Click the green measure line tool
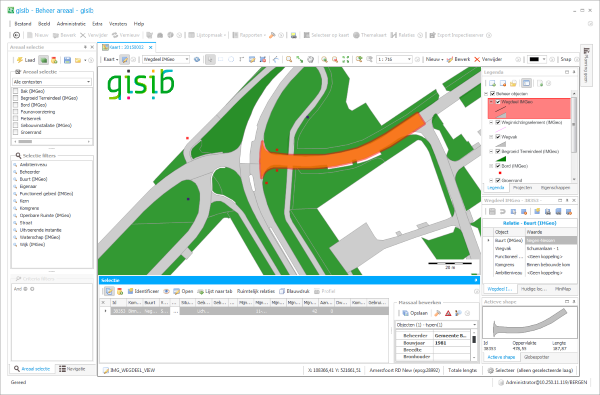The height and width of the screenshot is (395, 600). tap(300, 59)
